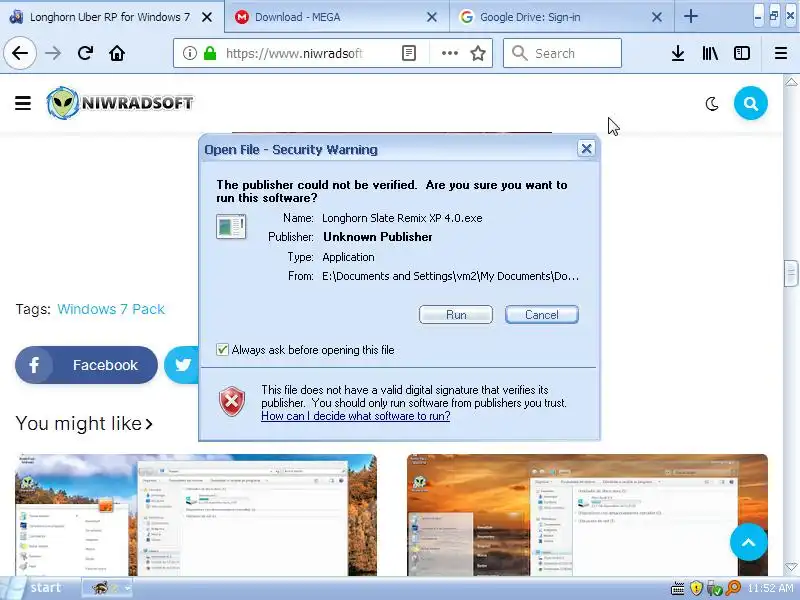The height and width of the screenshot is (600, 800).
Task: Click the browser forward arrow
Action: (53, 53)
